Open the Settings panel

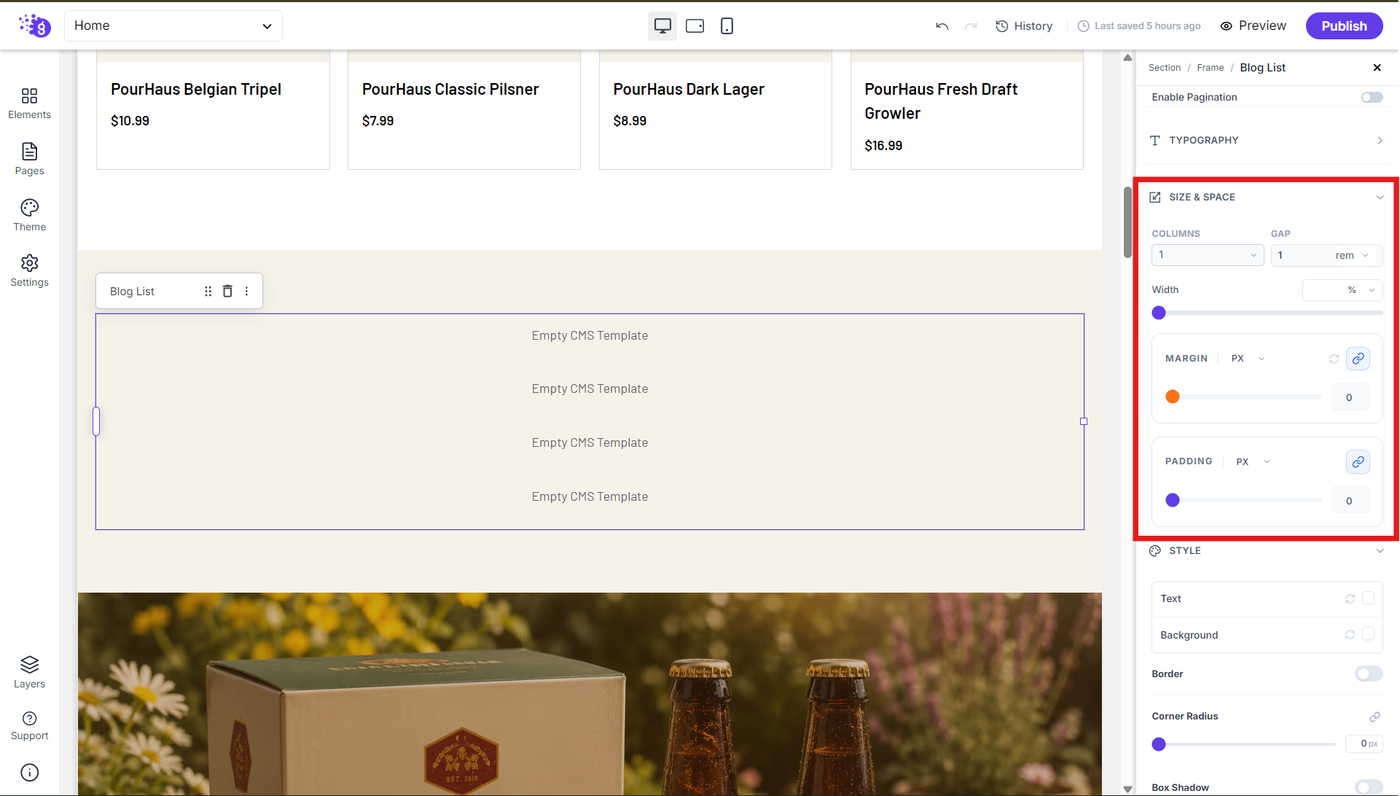(x=29, y=270)
